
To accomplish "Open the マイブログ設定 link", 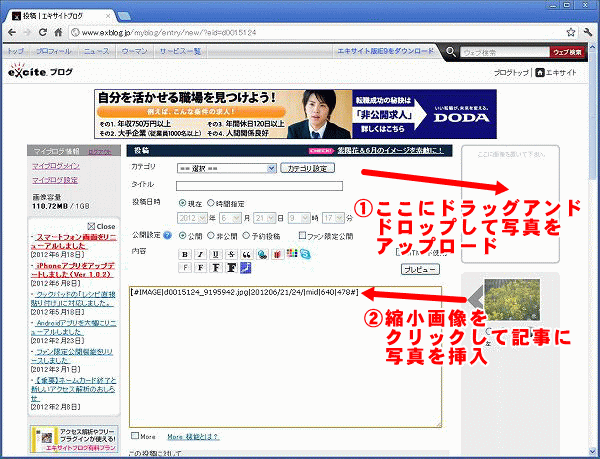I will point(55,180).
